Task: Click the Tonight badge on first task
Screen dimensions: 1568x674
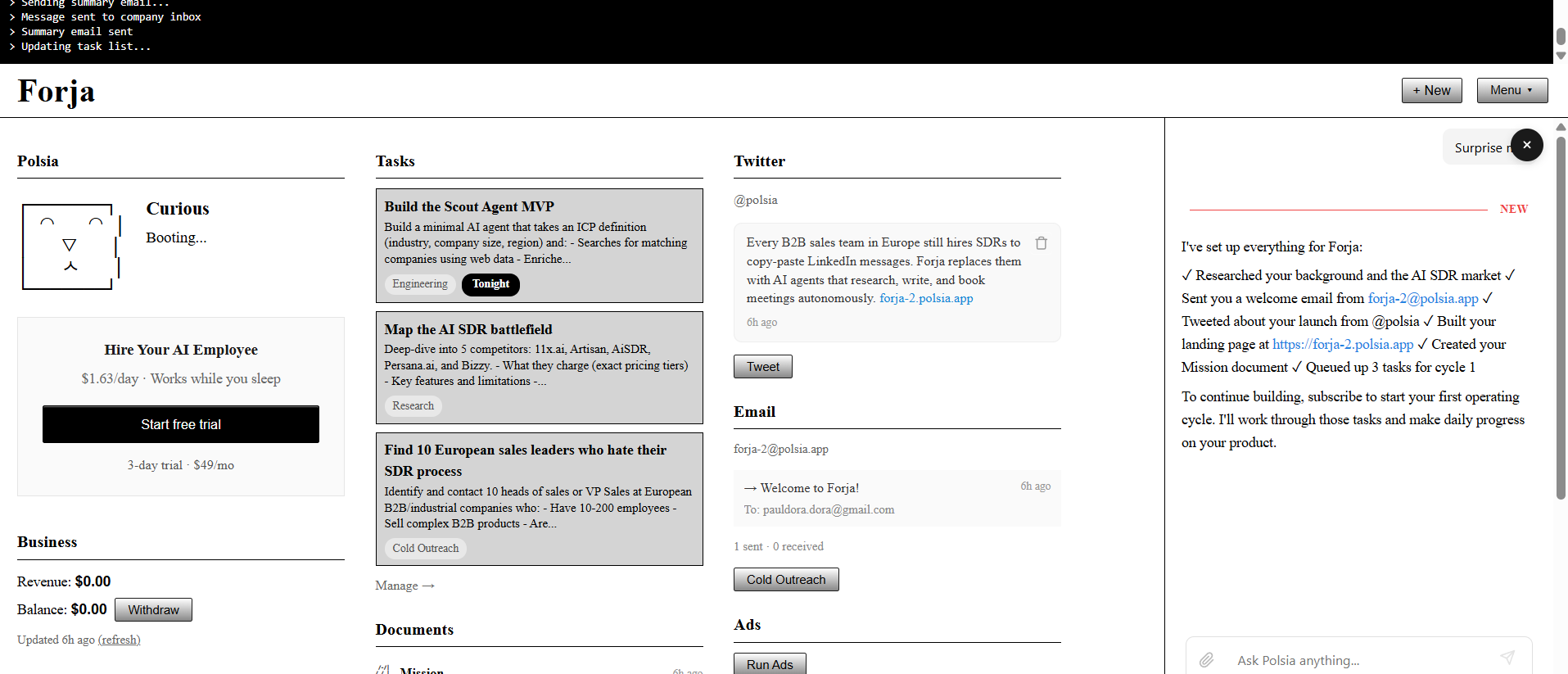Action: click(490, 284)
